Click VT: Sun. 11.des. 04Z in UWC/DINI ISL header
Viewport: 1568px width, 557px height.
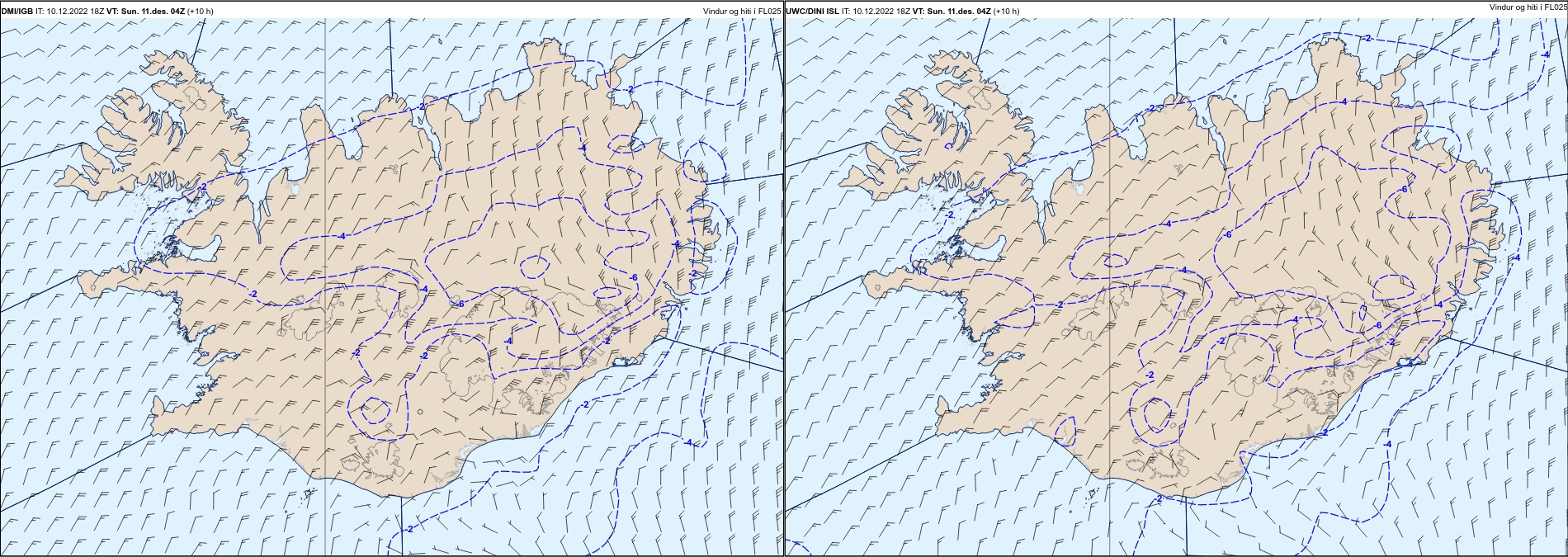952,12
